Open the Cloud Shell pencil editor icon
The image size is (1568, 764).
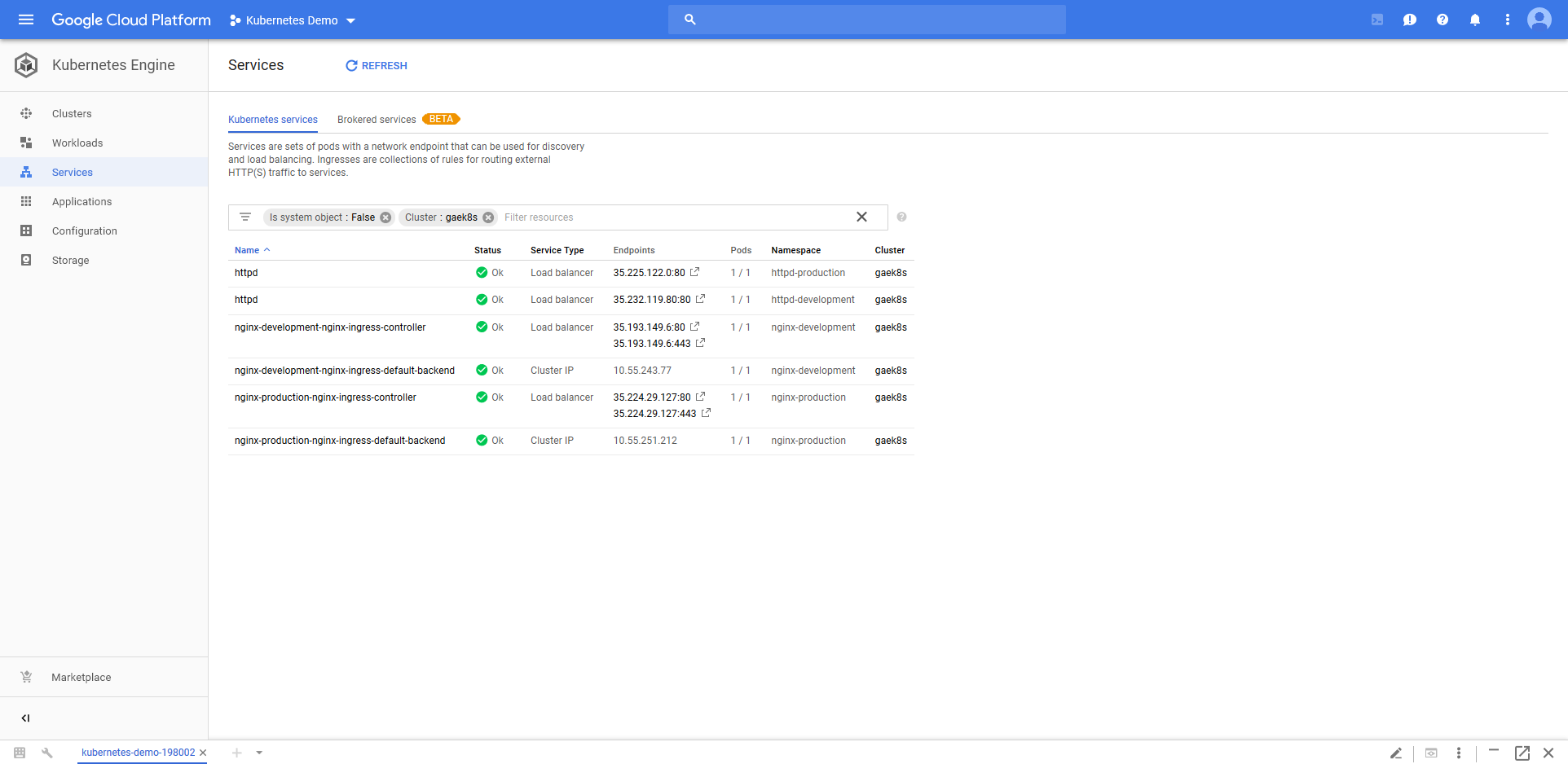pos(1396,753)
